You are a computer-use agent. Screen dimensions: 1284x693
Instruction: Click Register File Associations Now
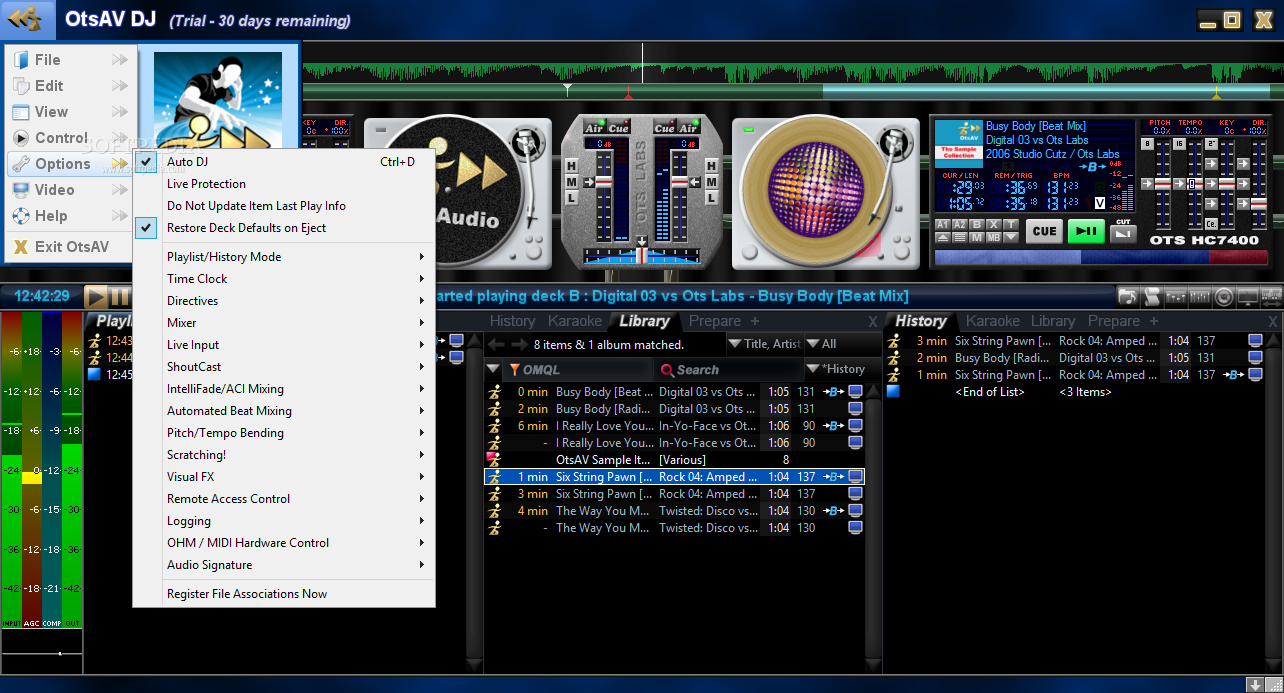[284, 594]
